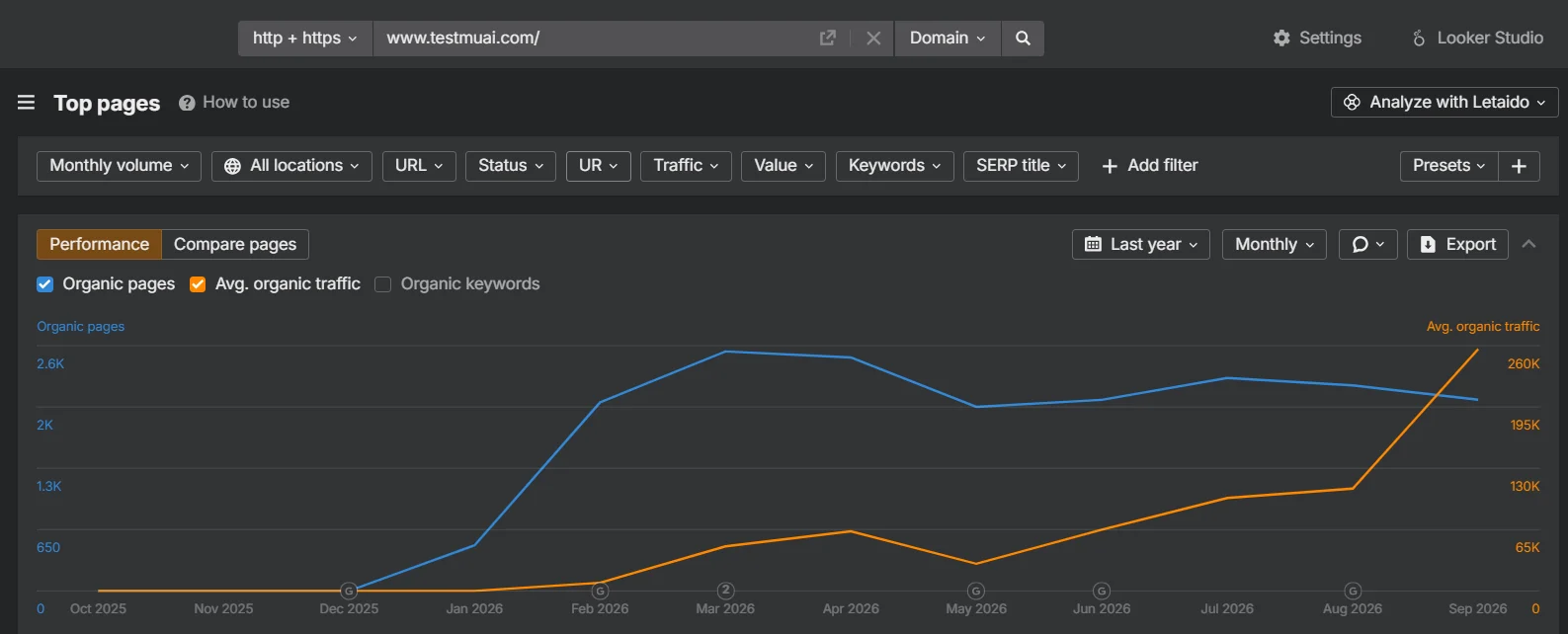Viewport: 1568px width, 634px height.
Task: Click the Google update marker at Jun 2026
Action: pos(1102,591)
